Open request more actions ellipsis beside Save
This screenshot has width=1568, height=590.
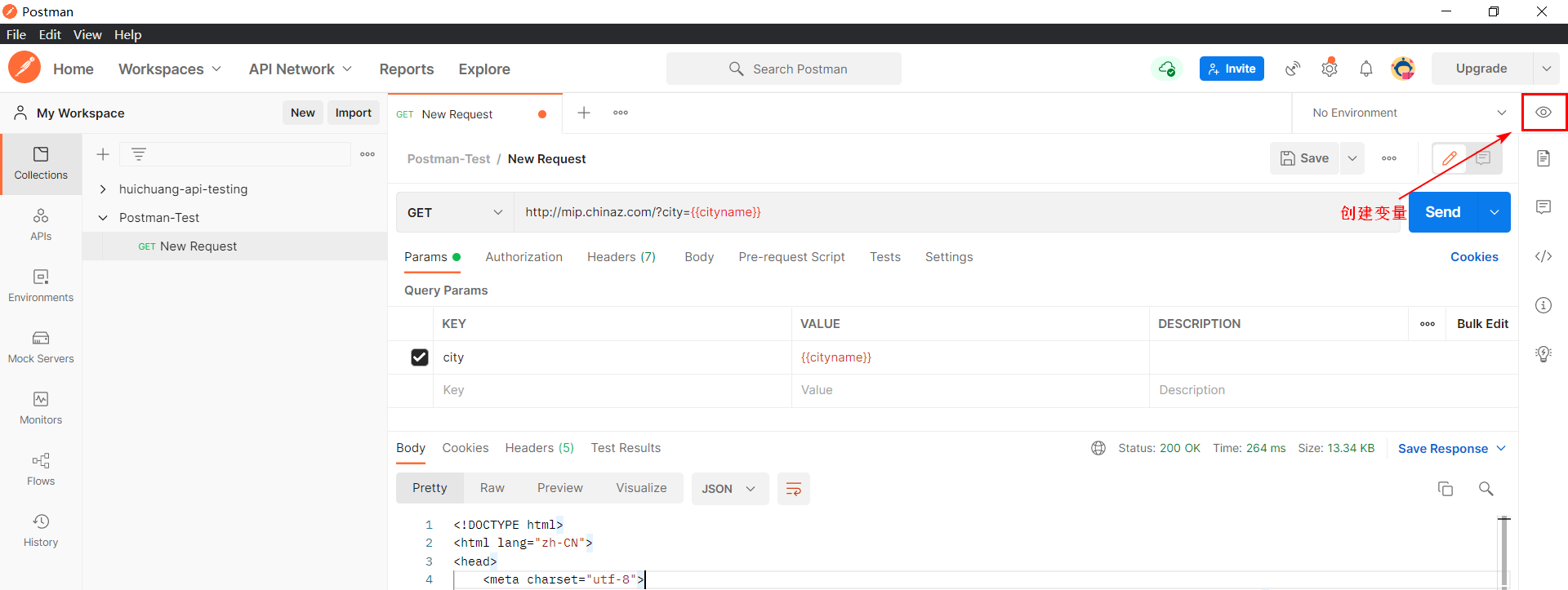pyautogui.click(x=1389, y=158)
